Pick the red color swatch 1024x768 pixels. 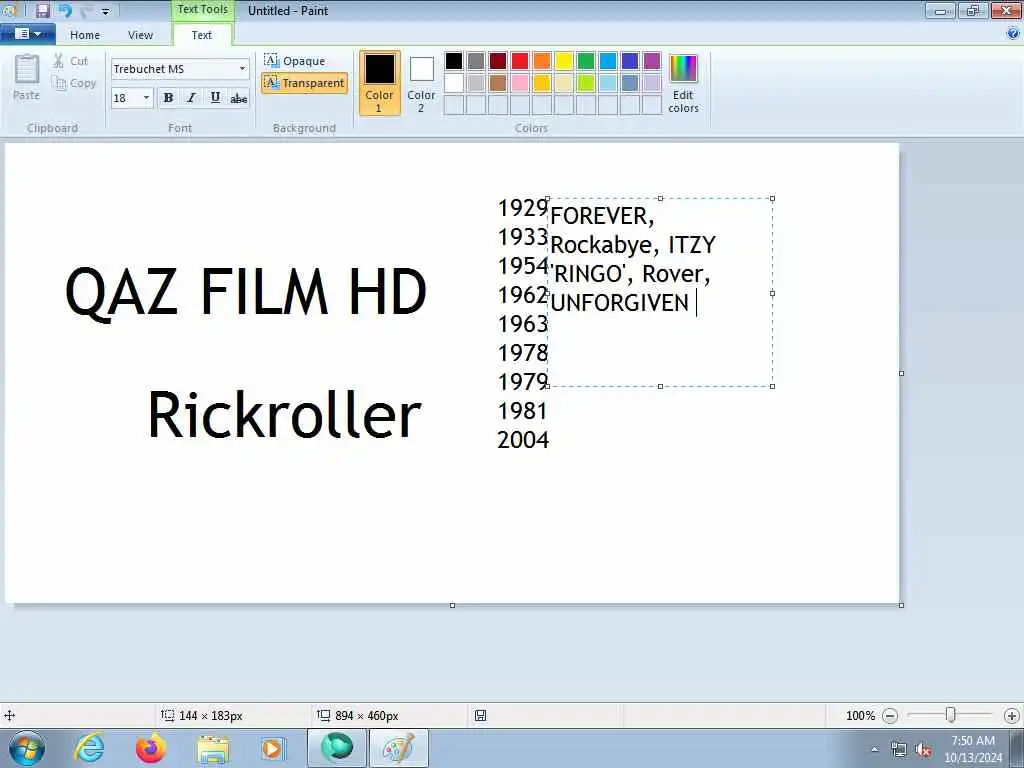point(520,61)
